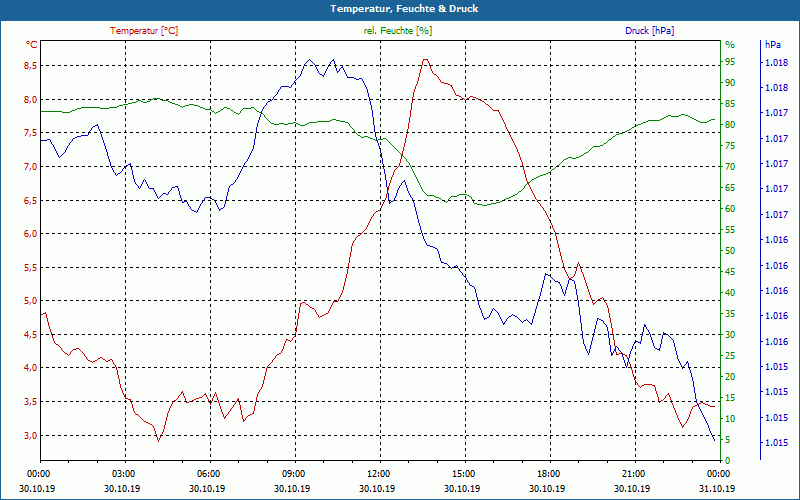Viewport: 800px width, 500px height.
Task: Click the '20' humidity axis tick
Action: pyautogui.click(x=730, y=377)
